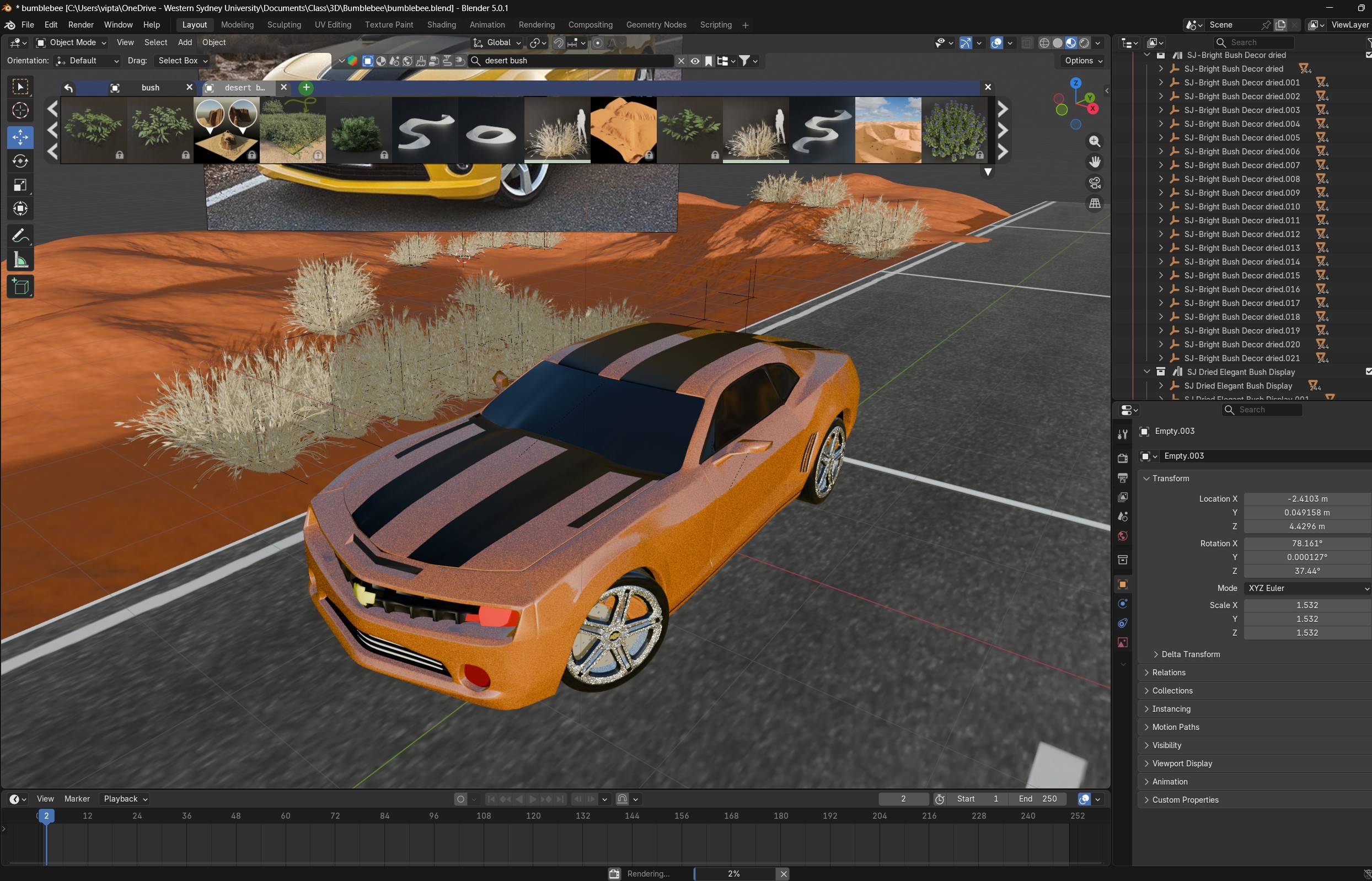Cancel the render in status bar

[783, 874]
